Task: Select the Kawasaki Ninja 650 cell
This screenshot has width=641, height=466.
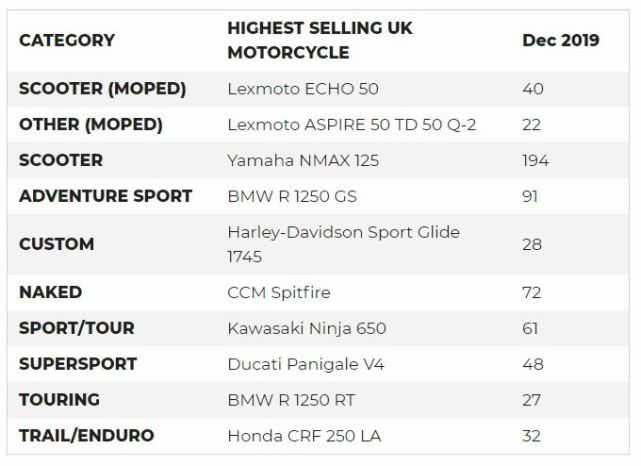Action: click(x=307, y=328)
